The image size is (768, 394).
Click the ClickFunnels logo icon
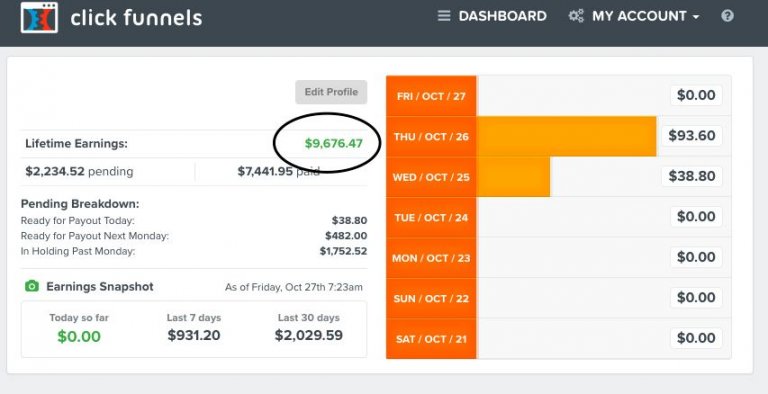(x=39, y=18)
